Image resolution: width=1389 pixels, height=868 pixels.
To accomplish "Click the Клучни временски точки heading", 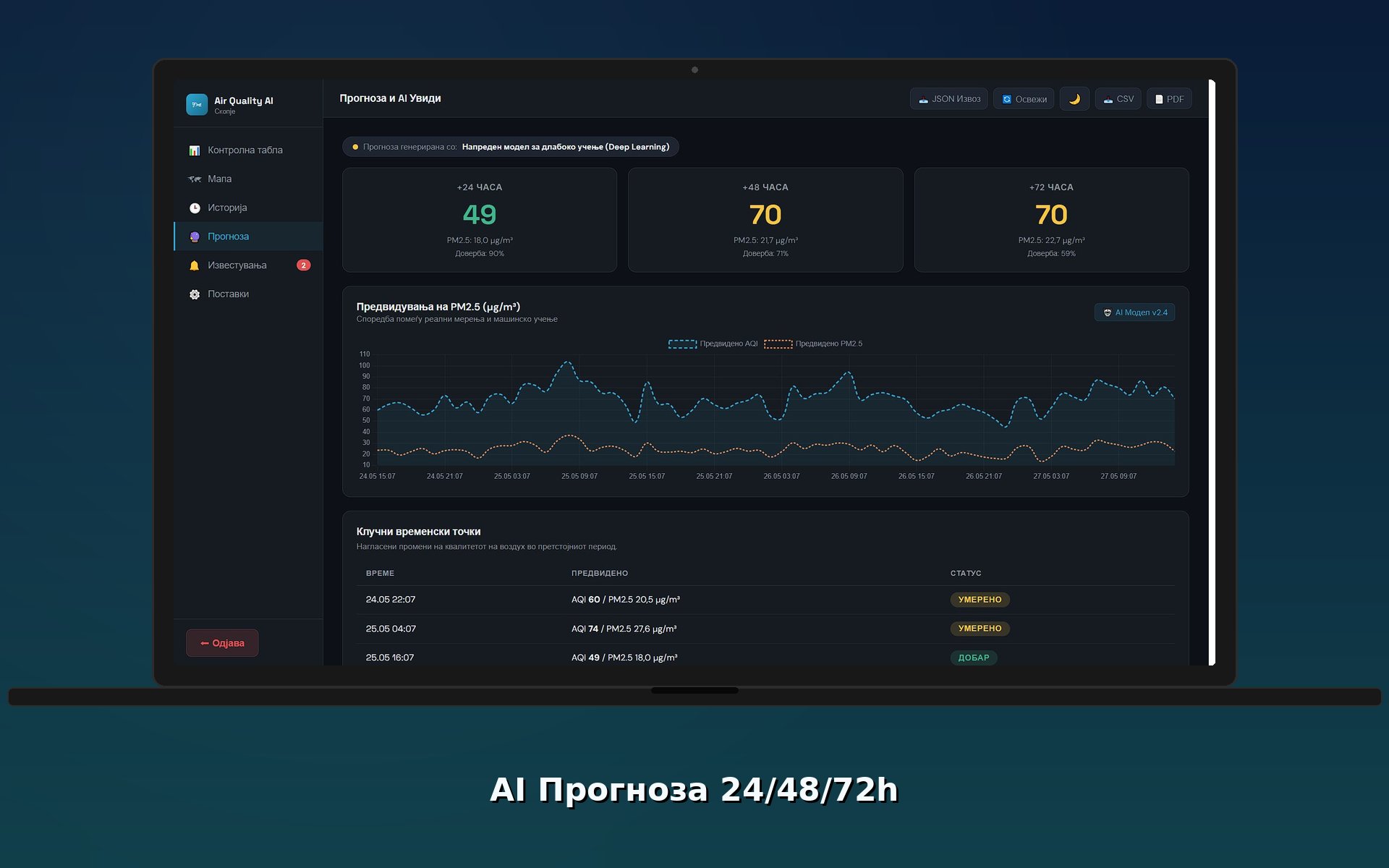I will coord(418,532).
